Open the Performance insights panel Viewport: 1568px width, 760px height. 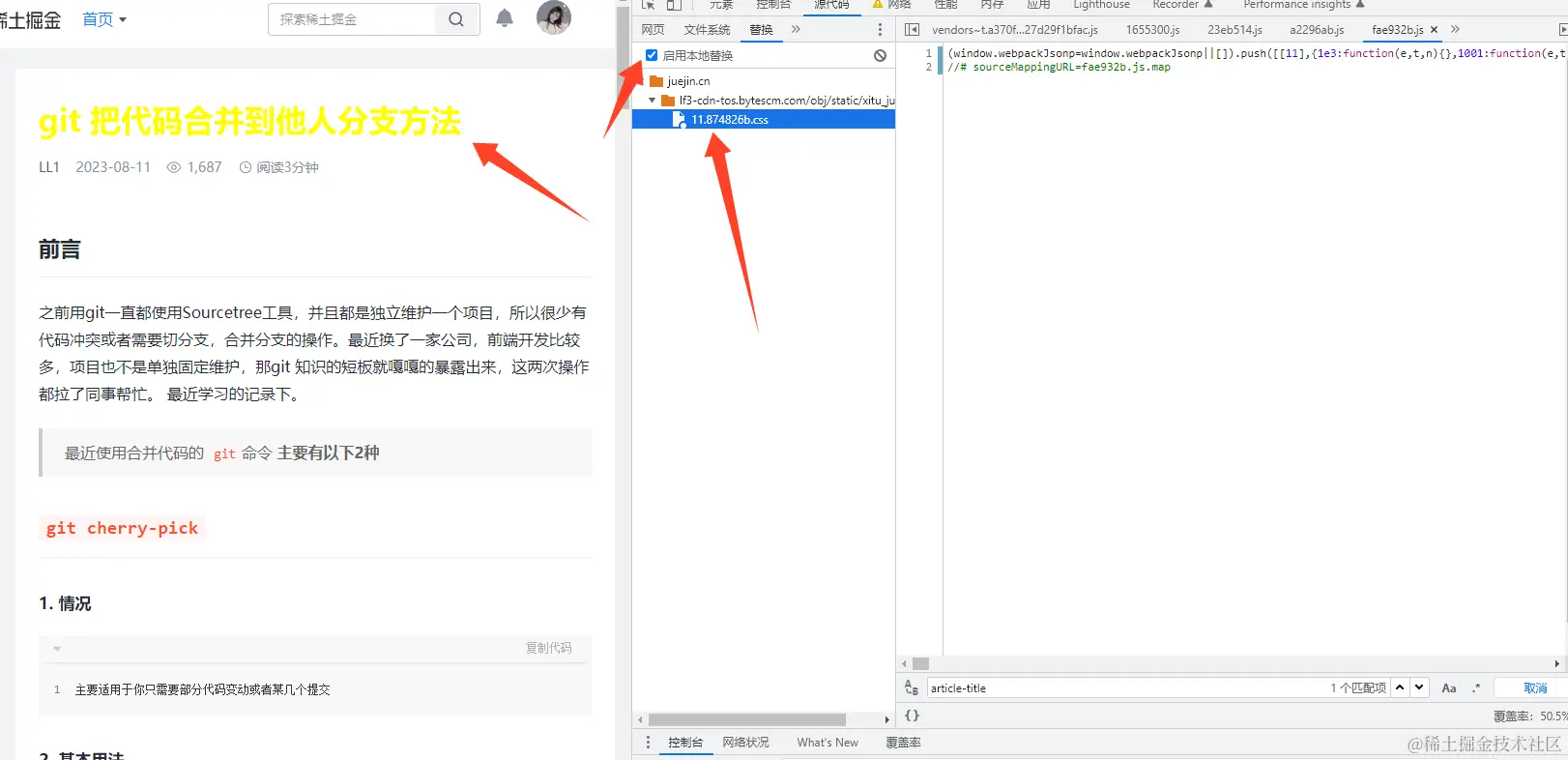[1304, 5]
